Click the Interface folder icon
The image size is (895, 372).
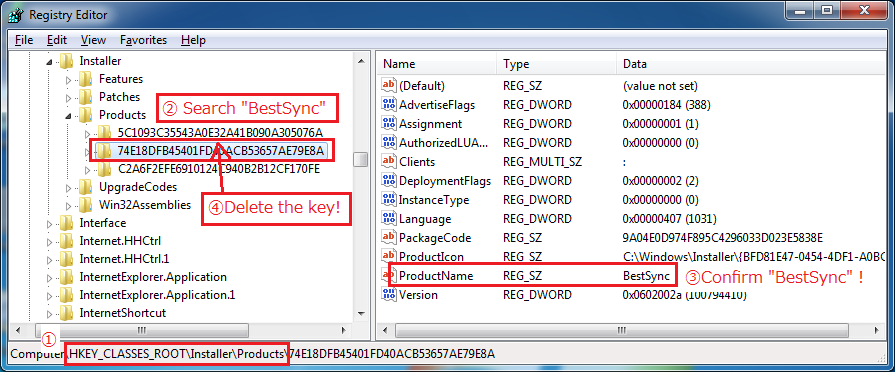[x=66, y=223]
